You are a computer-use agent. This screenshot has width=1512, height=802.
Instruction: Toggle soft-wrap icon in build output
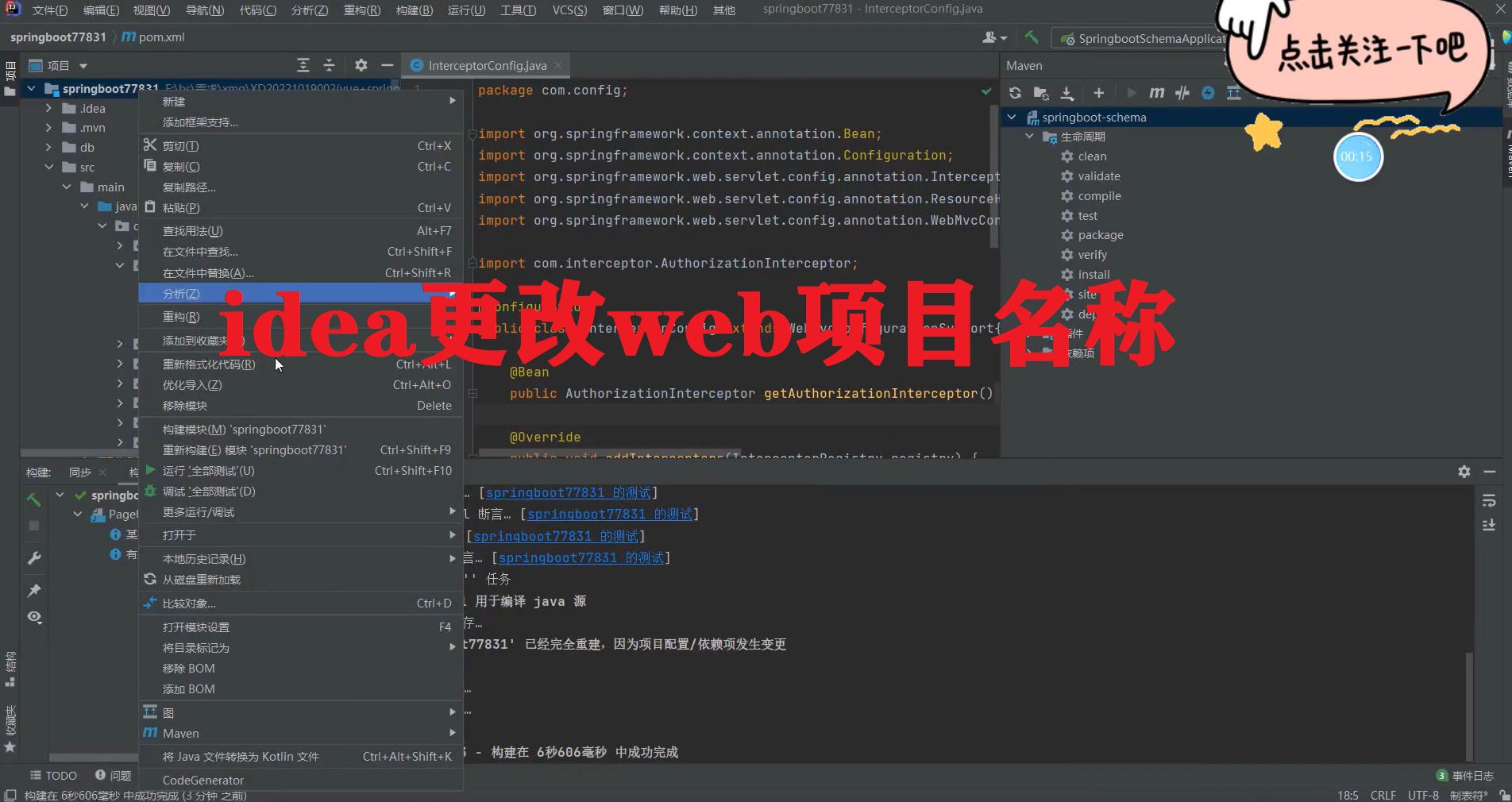[1489, 500]
